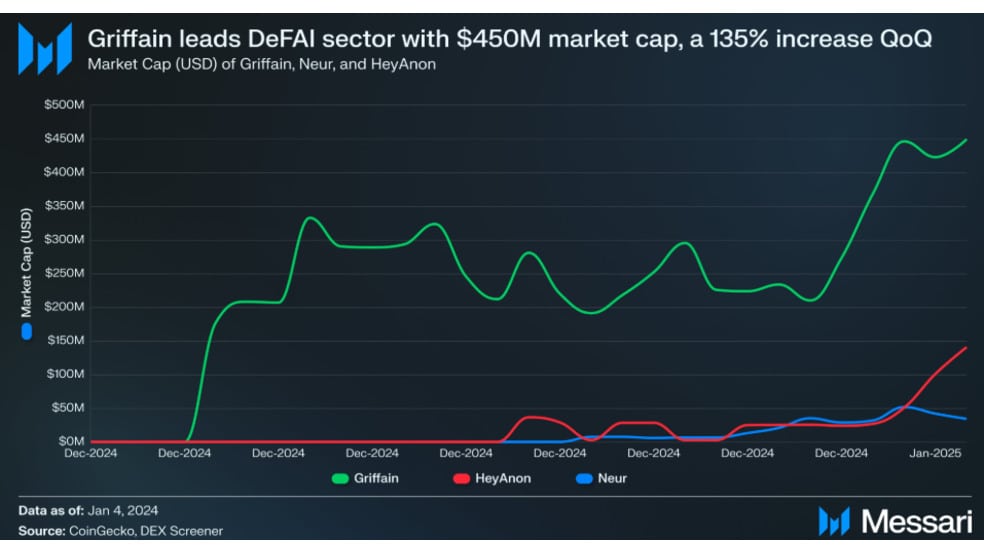Click the blue Neur legend swatch

click(x=584, y=479)
